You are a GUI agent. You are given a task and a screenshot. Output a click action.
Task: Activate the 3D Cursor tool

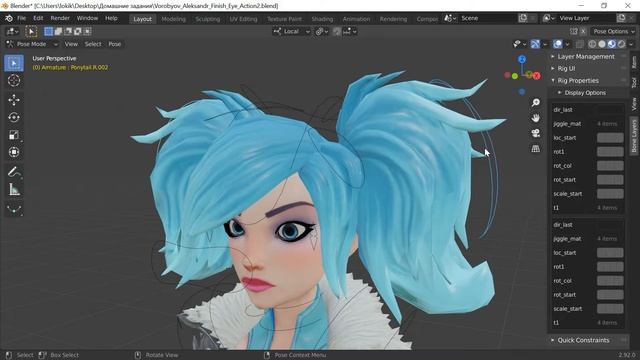(x=14, y=80)
